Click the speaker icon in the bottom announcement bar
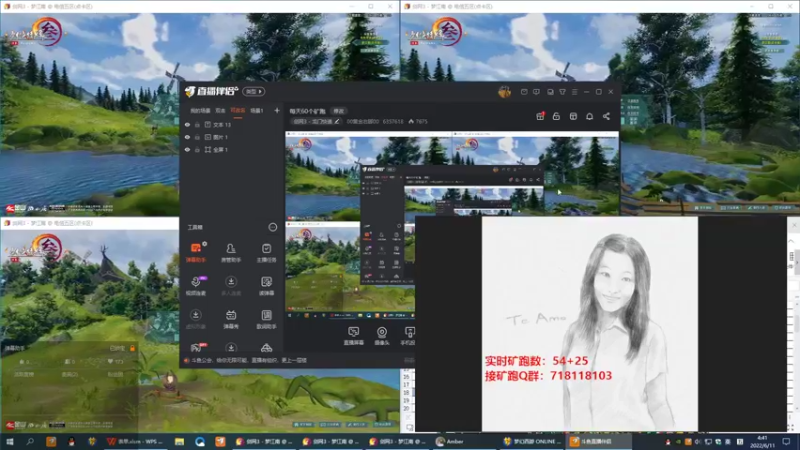This screenshot has height=450, width=800. click(x=187, y=360)
